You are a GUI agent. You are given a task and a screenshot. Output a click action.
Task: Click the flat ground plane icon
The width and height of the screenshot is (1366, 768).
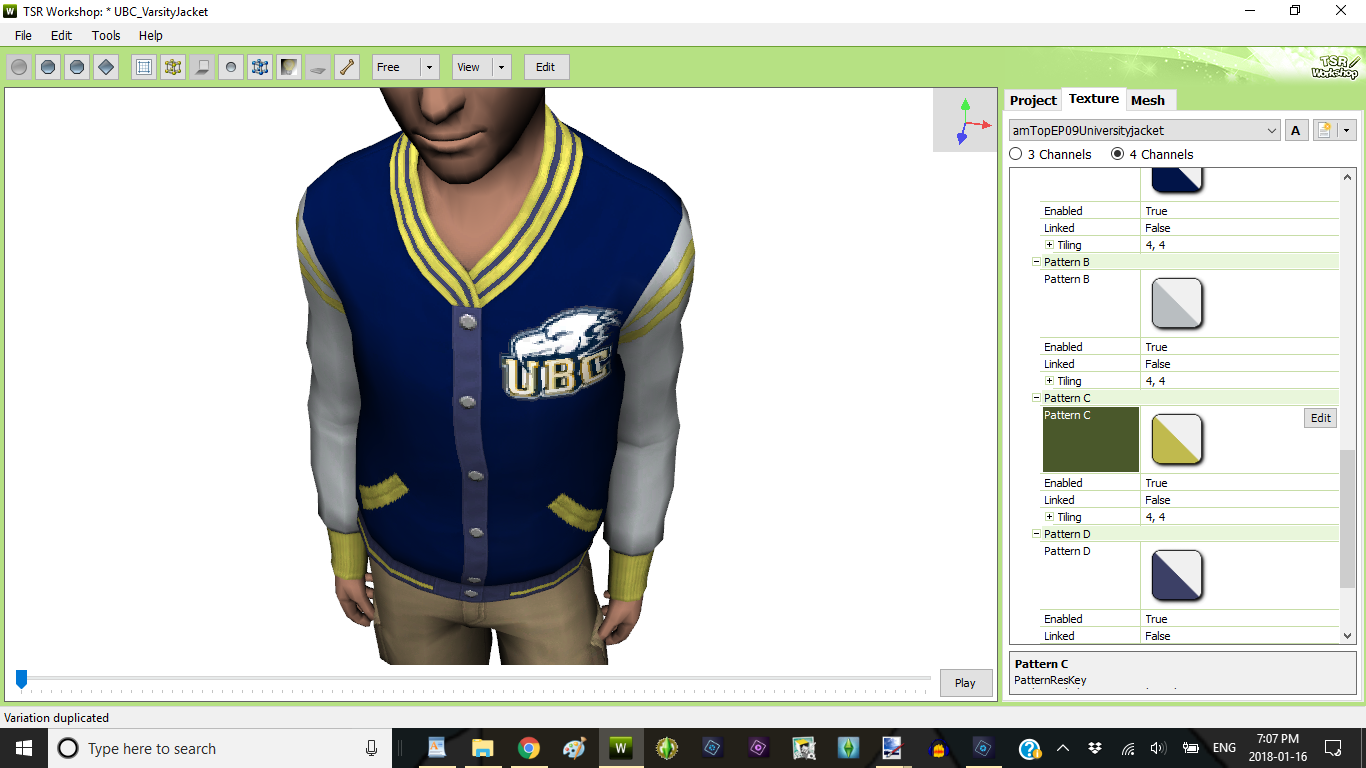coord(318,67)
